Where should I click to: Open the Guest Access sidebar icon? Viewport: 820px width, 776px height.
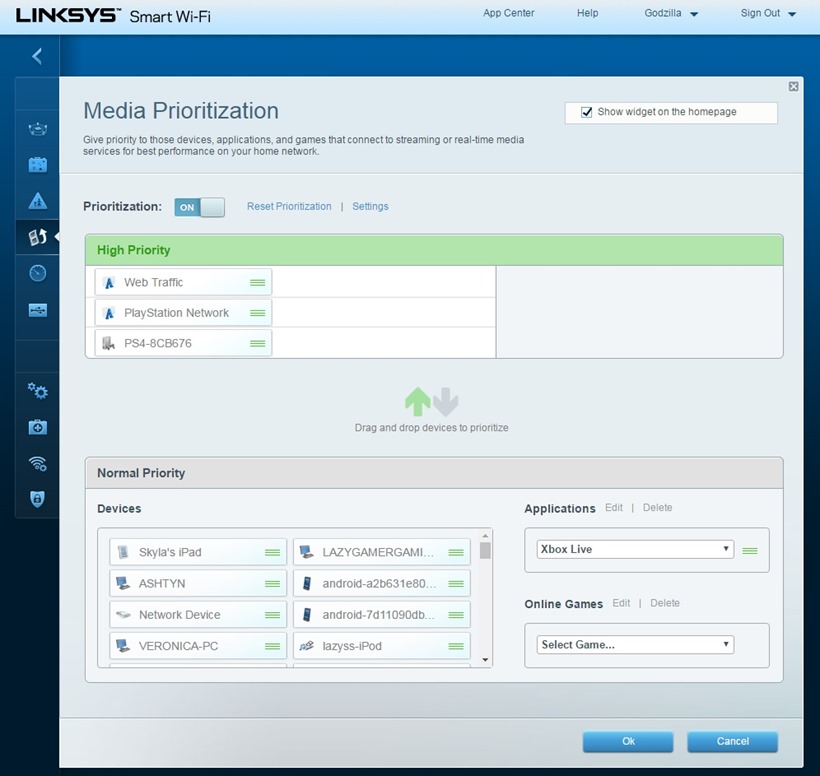[x=38, y=165]
